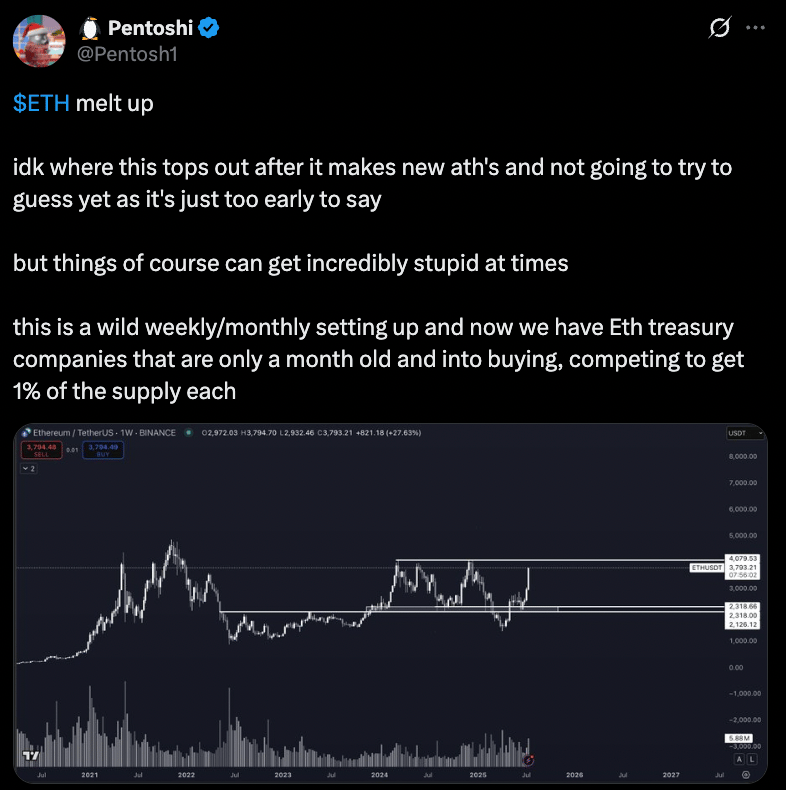The height and width of the screenshot is (790, 786).
Task: Click the Ethereum symbol logo icon
Action: click(26, 432)
